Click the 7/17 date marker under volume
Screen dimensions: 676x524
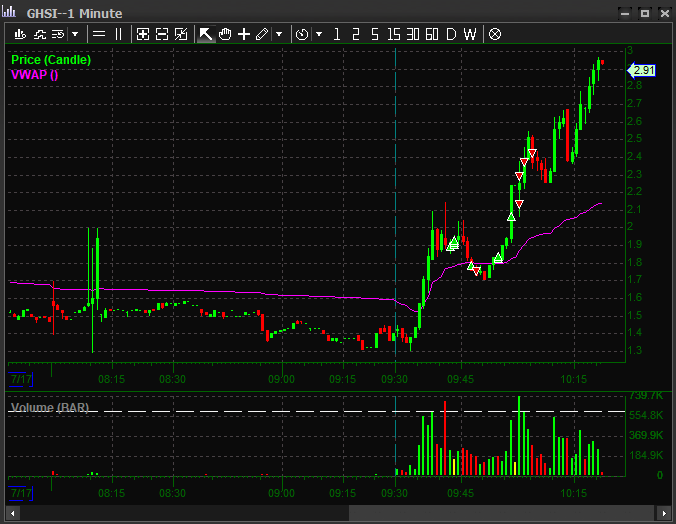(21, 493)
